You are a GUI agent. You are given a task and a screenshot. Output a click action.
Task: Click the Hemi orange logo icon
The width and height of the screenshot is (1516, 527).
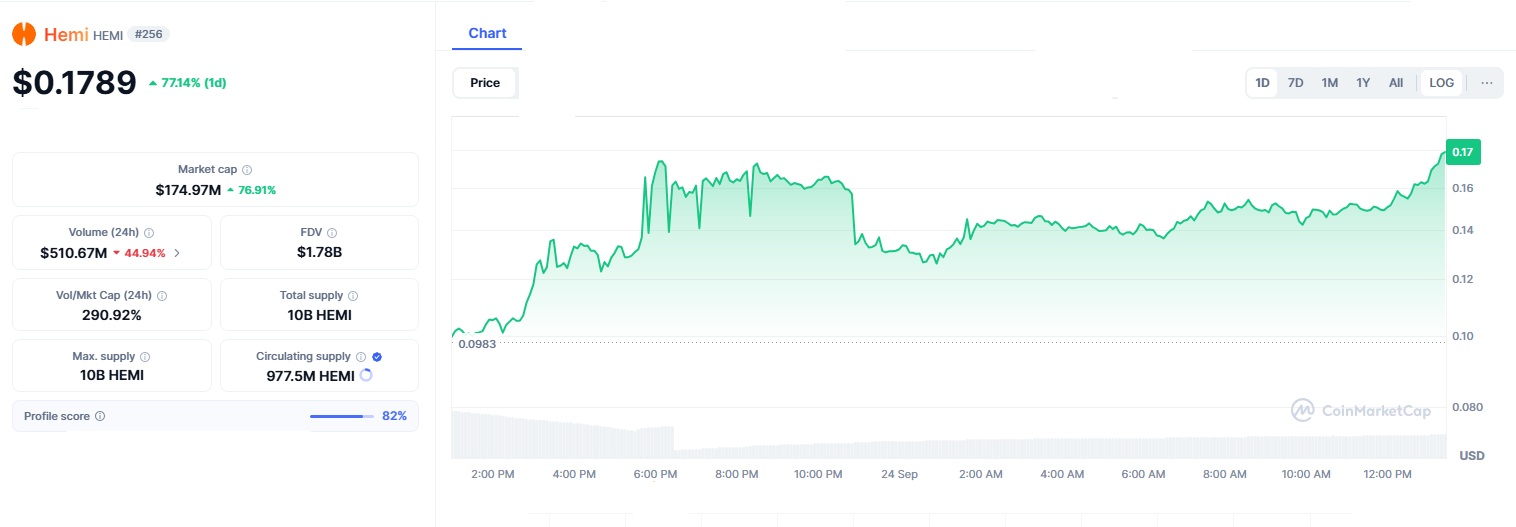click(x=24, y=34)
